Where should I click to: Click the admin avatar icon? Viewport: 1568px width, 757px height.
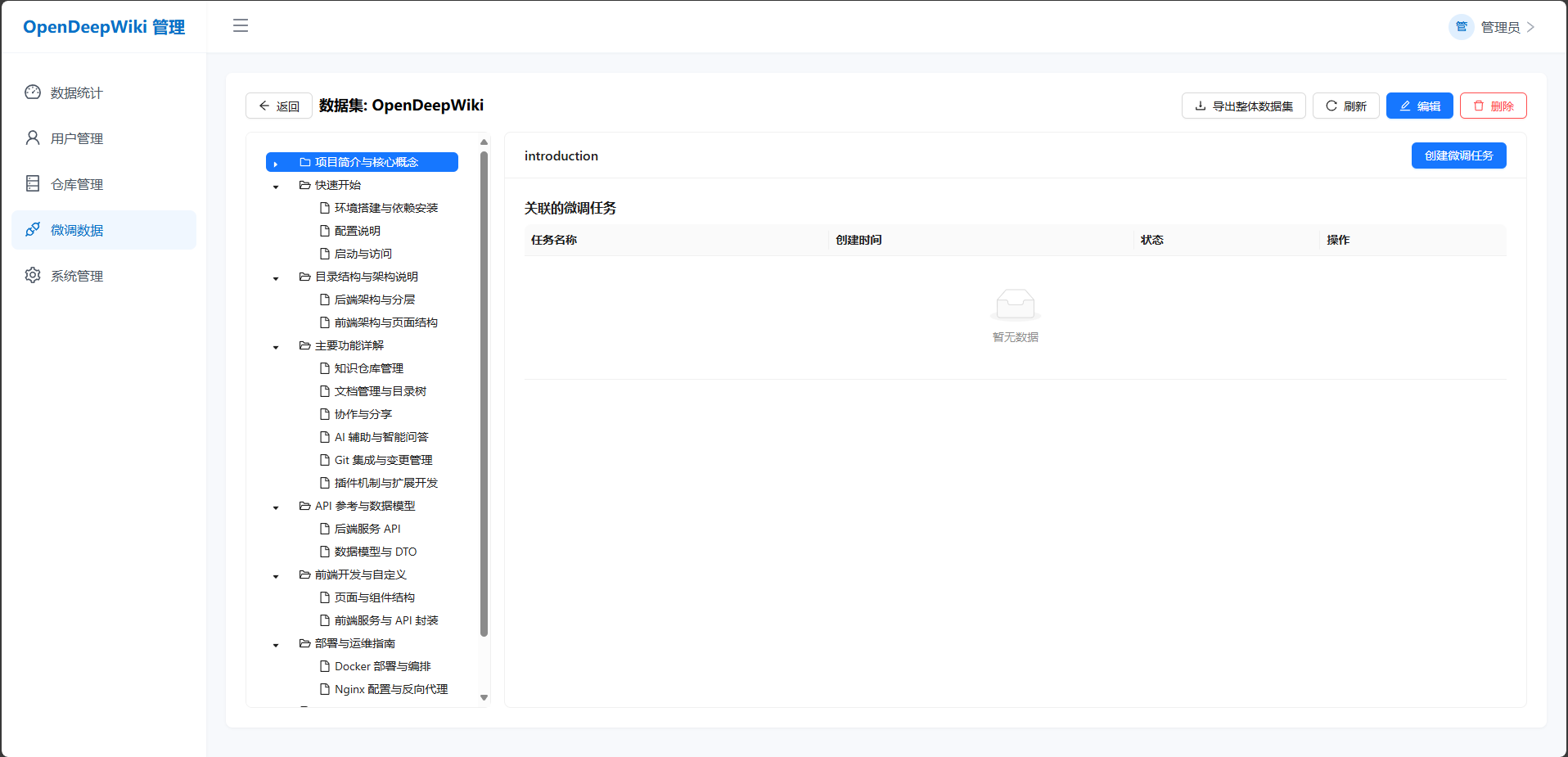coord(1462,27)
